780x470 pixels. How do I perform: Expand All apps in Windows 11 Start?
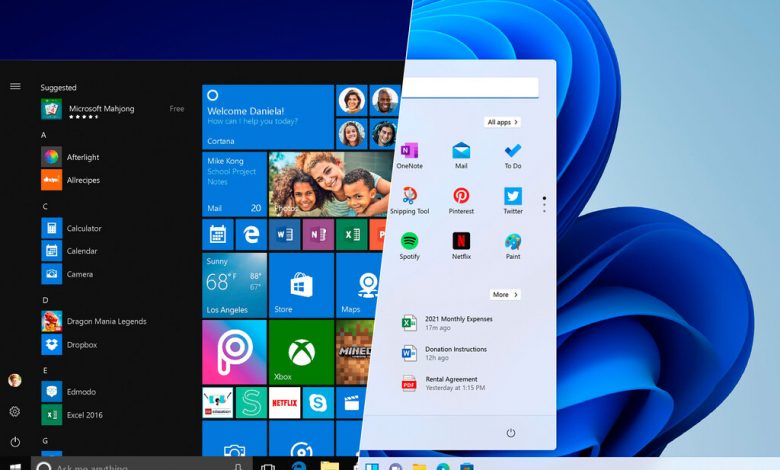pos(502,122)
